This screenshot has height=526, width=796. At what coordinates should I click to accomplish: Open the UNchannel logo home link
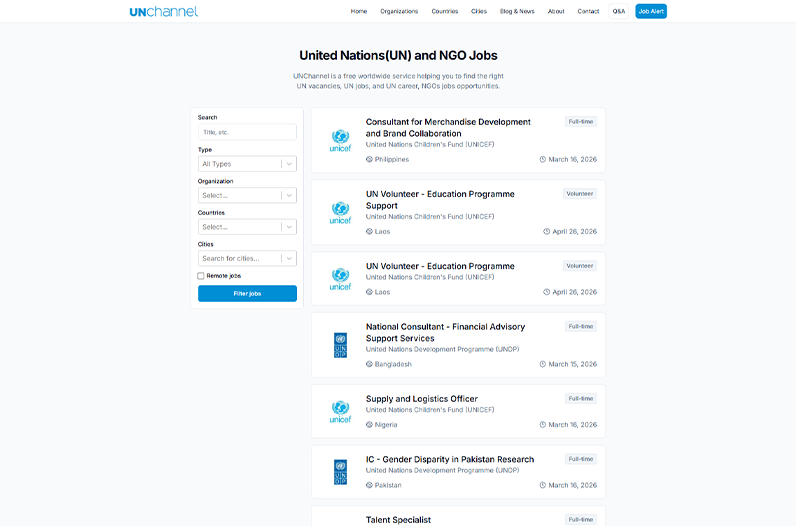tap(163, 11)
